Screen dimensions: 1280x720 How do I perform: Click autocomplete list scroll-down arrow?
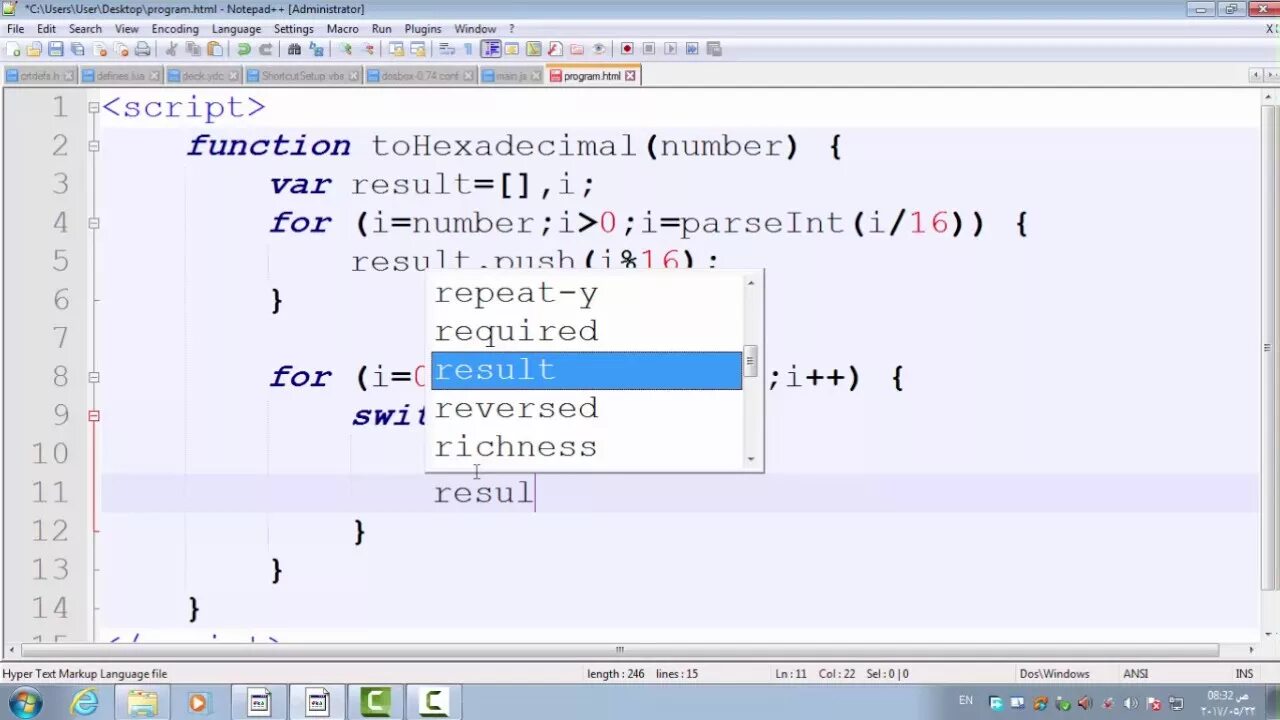pyautogui.click(x=751, y=459)
